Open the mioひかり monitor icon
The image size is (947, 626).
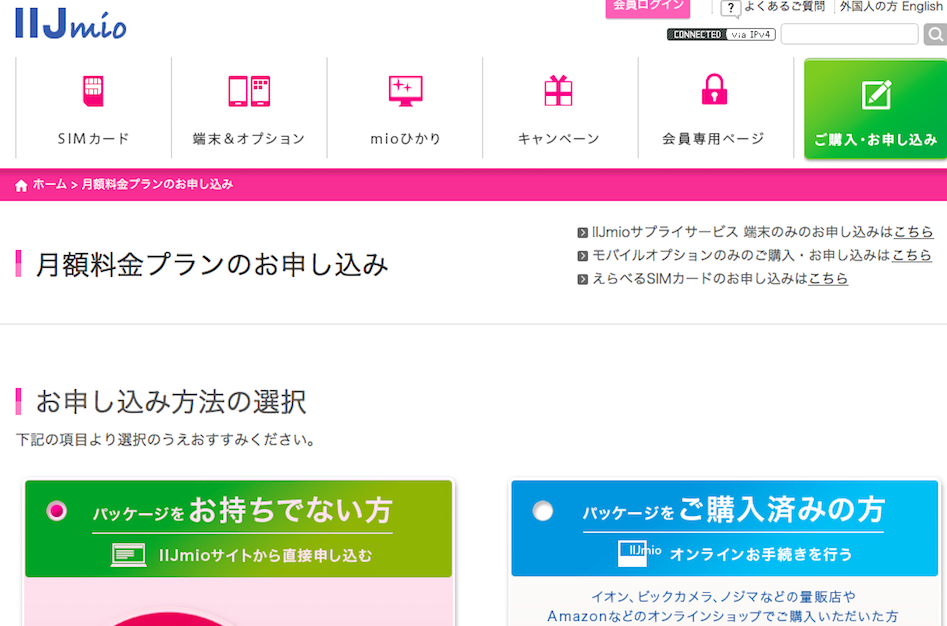tap(405, 91)
